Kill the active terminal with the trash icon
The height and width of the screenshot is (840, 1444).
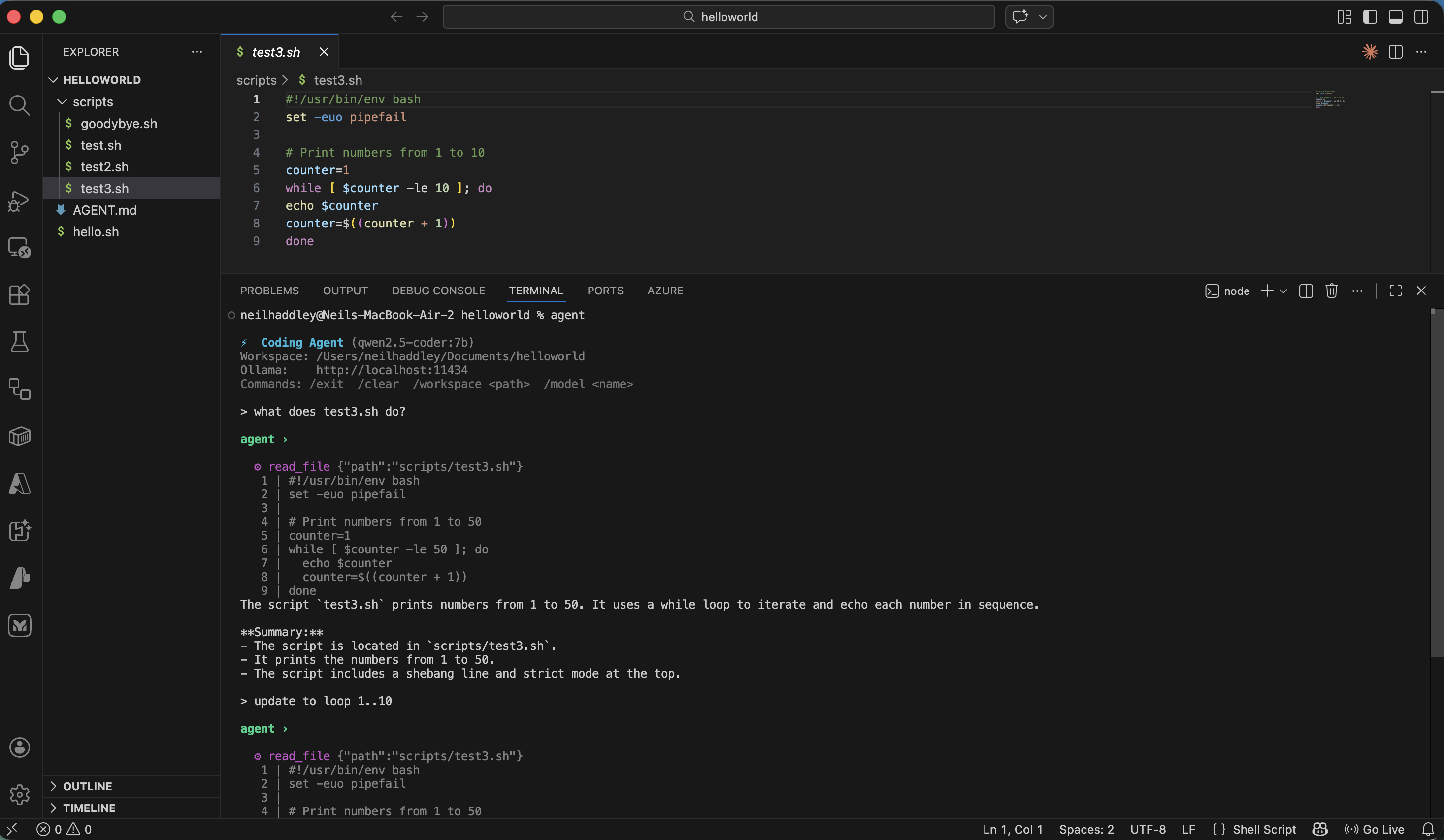coord(1332,291)
